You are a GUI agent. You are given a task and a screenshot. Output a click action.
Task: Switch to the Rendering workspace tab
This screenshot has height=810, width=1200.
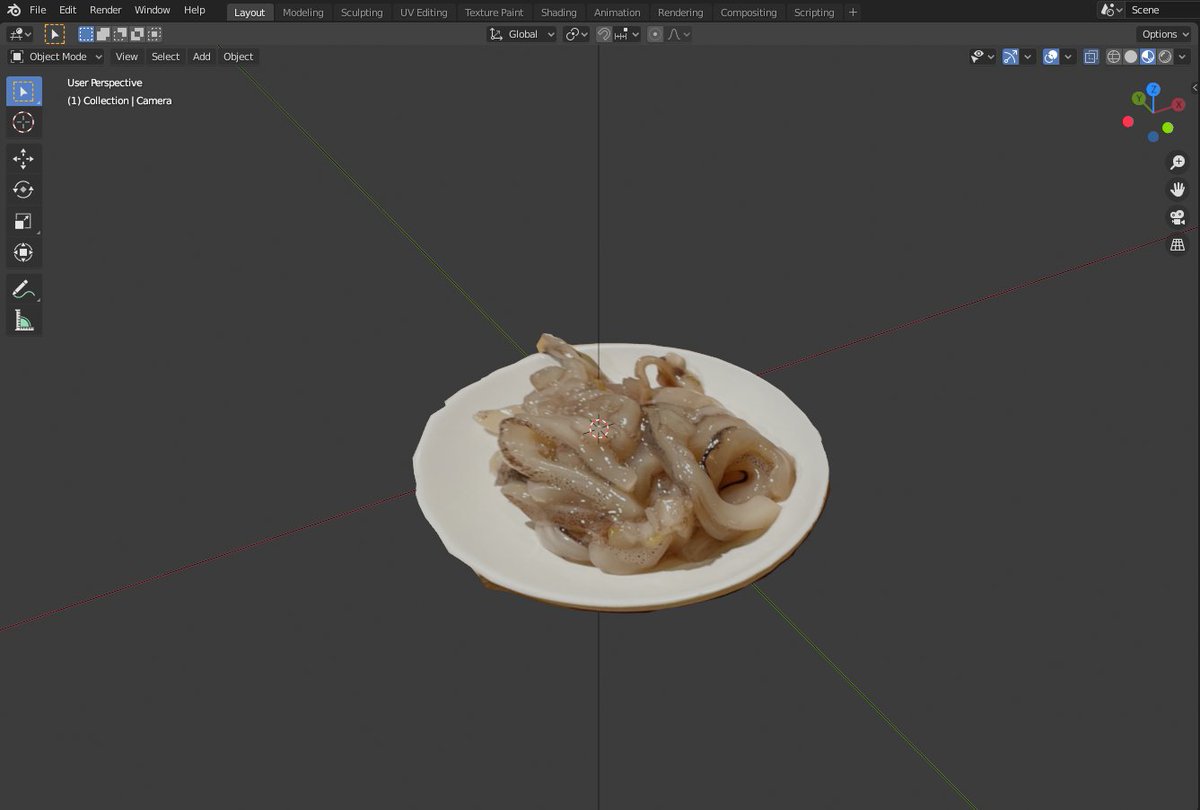pos(680,12)
